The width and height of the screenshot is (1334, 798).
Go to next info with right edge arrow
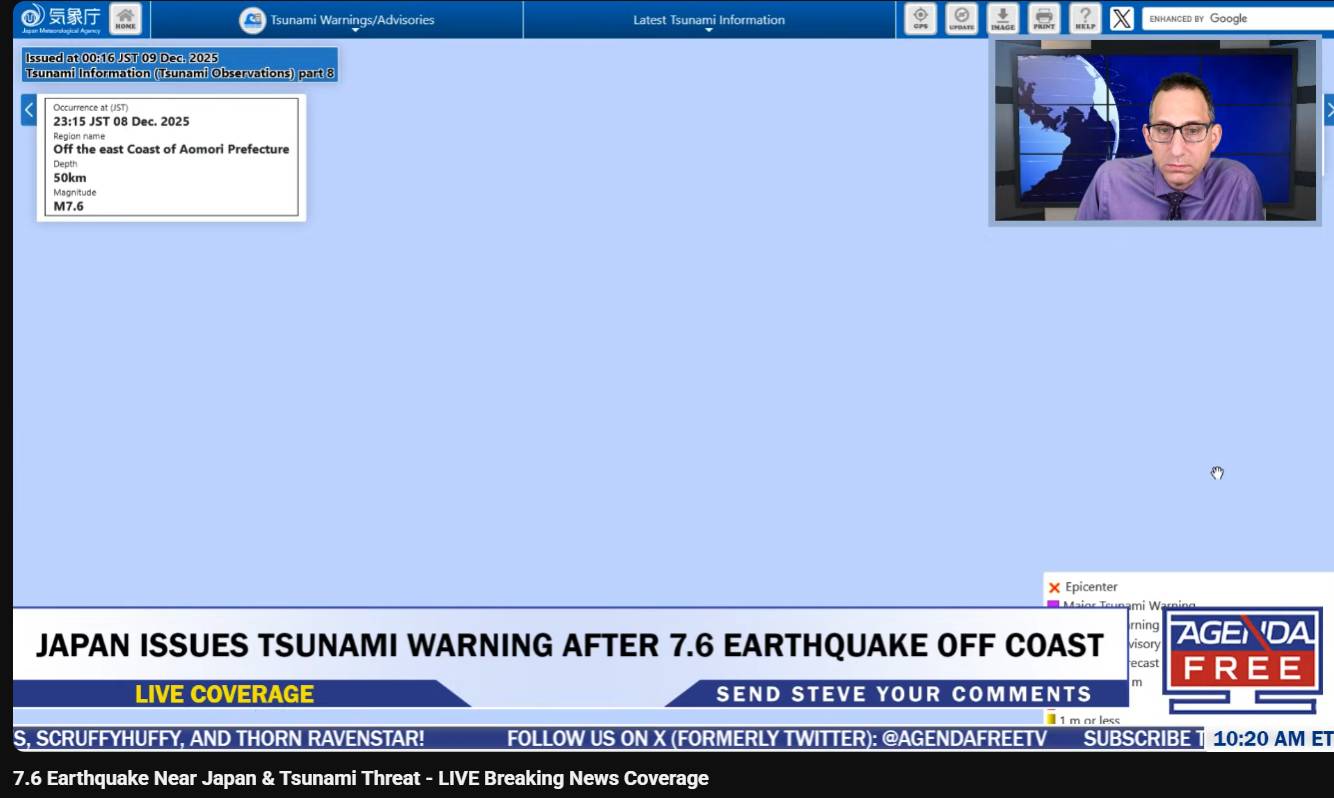[x=1329, y=110]
